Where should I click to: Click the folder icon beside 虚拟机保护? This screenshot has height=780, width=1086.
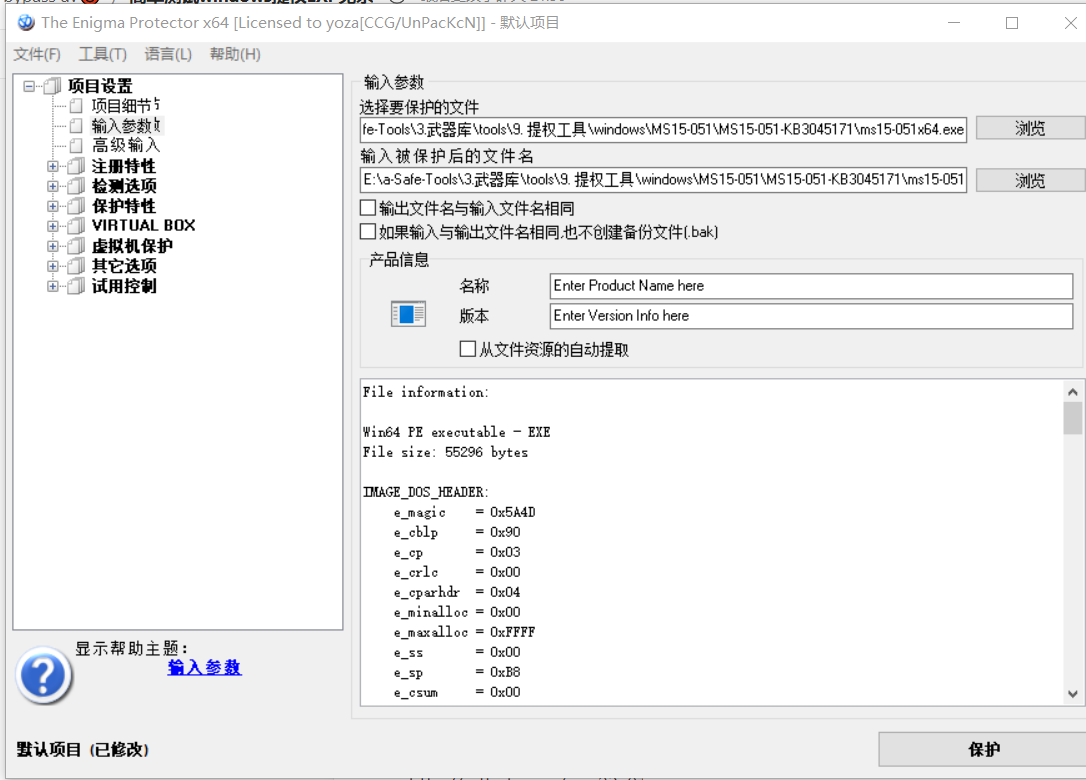pos(76,246)
